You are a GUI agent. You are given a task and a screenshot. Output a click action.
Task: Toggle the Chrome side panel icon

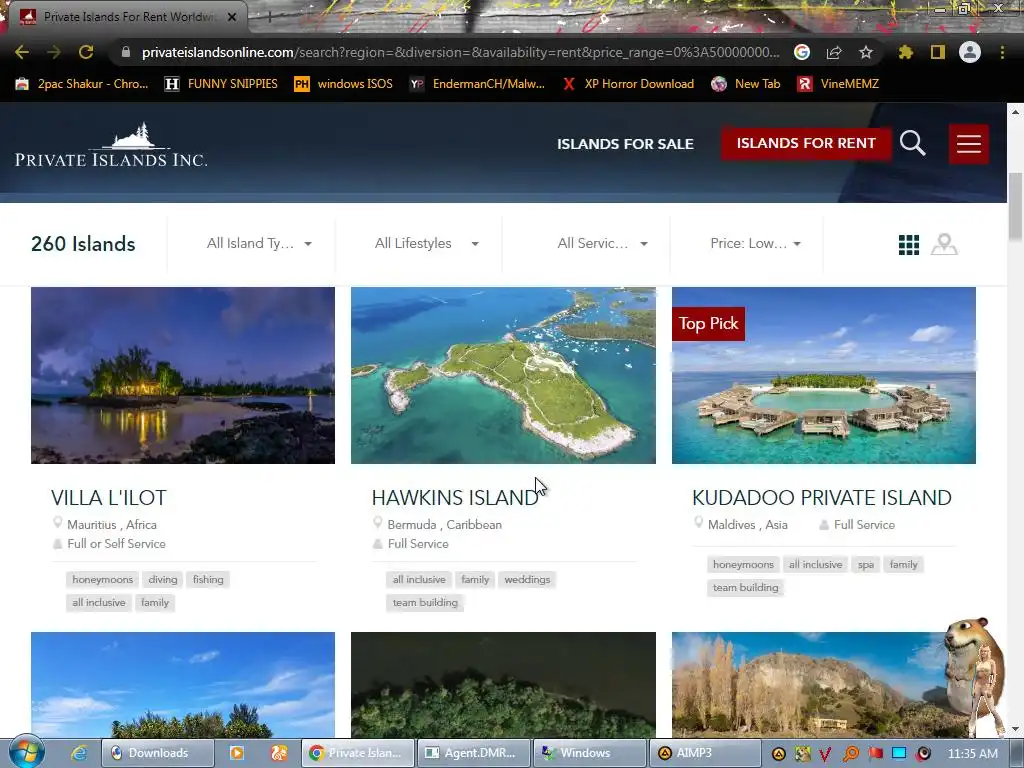(x=938, y=52)
